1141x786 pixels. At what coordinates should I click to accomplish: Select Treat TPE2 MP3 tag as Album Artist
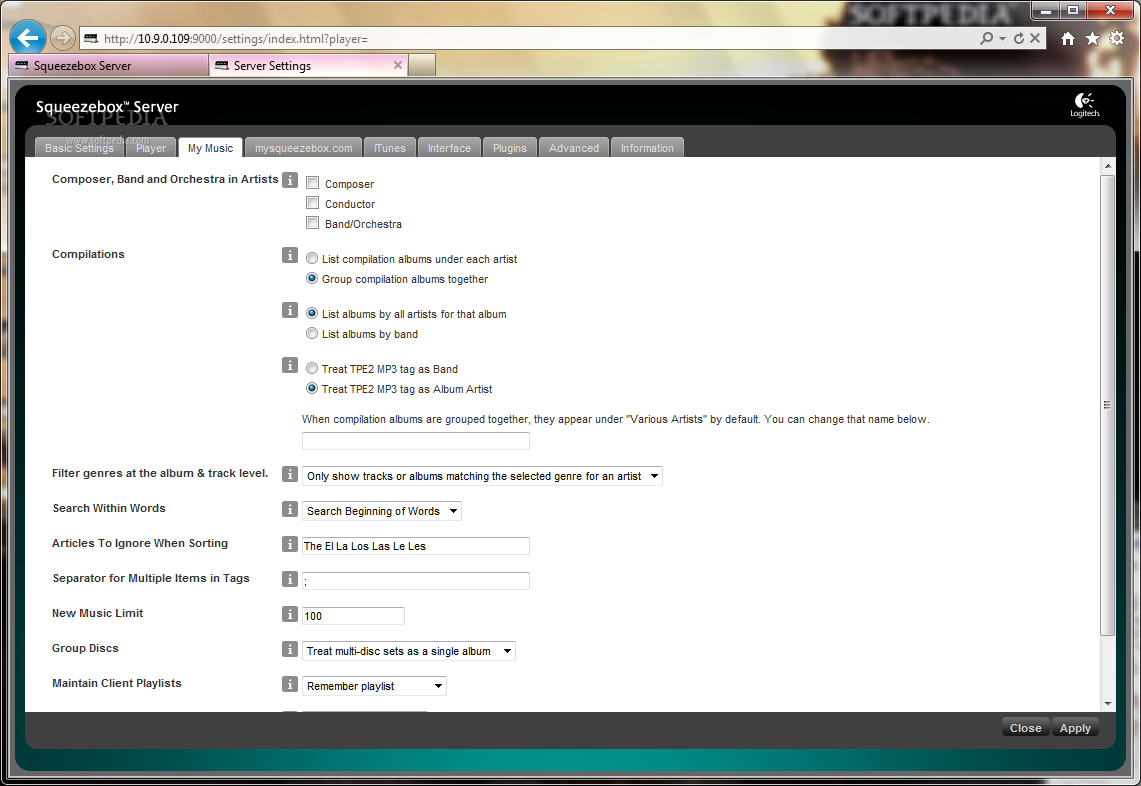tap(312, 389)
